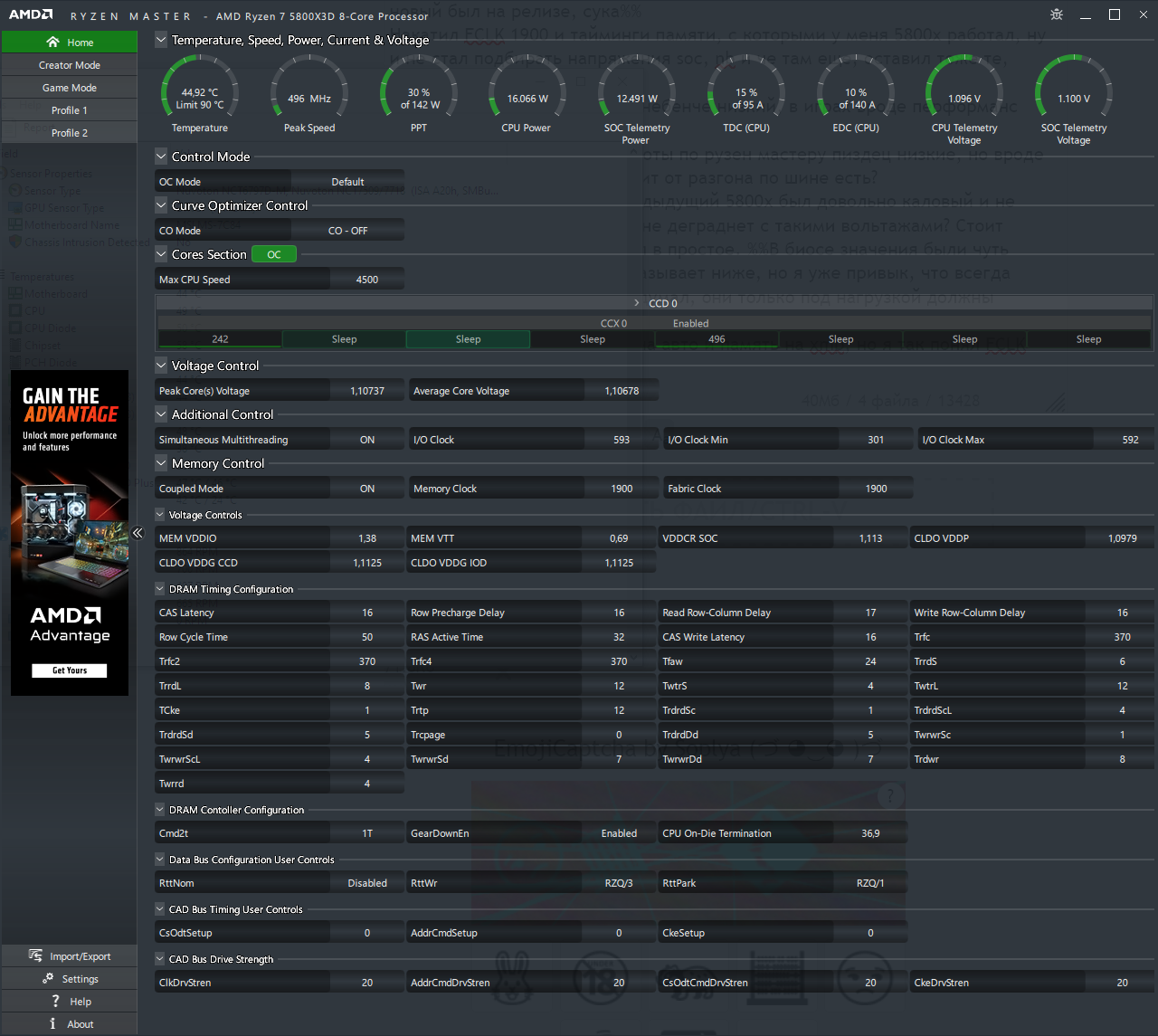Click CO Mode CO - OFF value
The height and width of the screenshot is (1036, 1158).
(x=347, y=231)
